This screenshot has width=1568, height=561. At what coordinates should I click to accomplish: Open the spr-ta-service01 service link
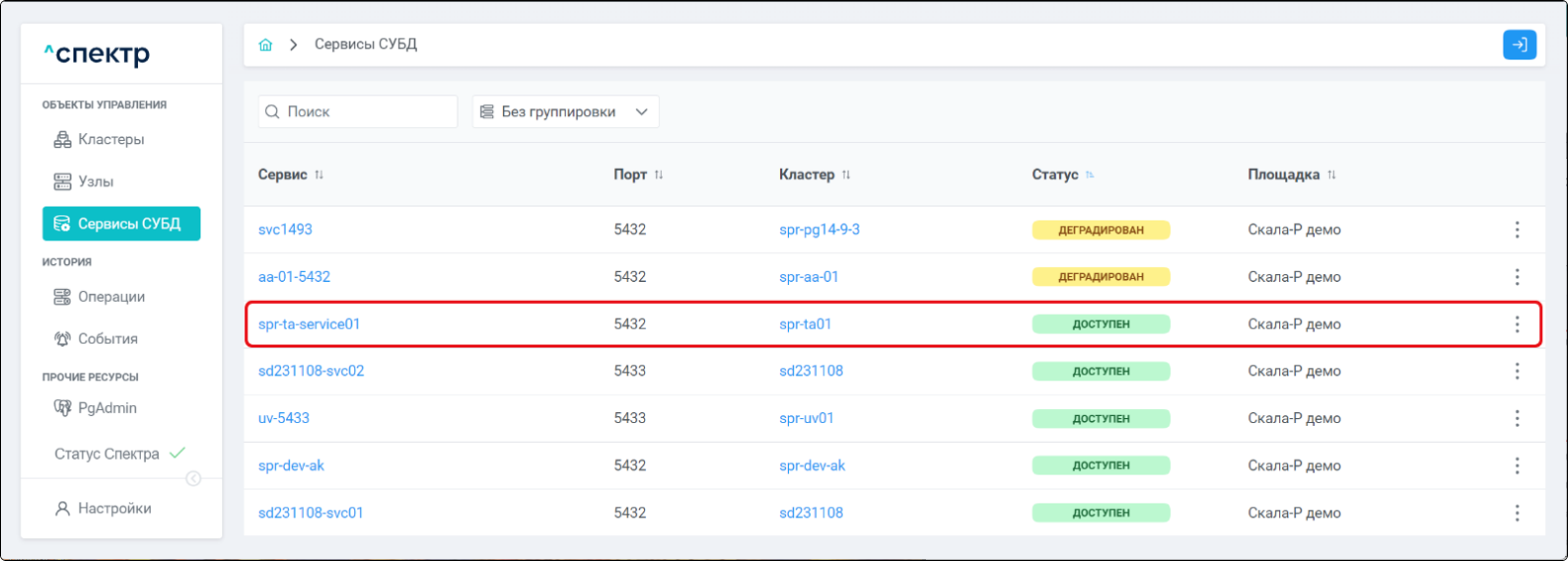[x=309, y=324]
